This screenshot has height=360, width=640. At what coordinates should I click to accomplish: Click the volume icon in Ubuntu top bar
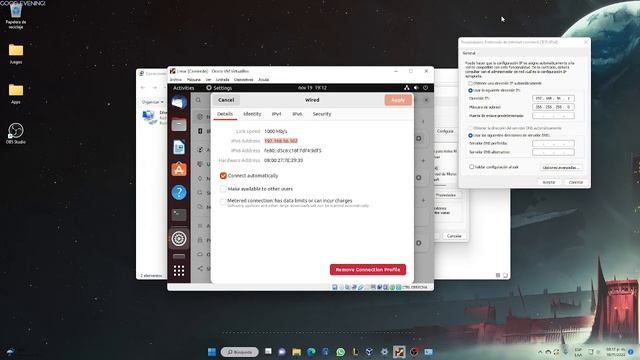pos(416,88)
